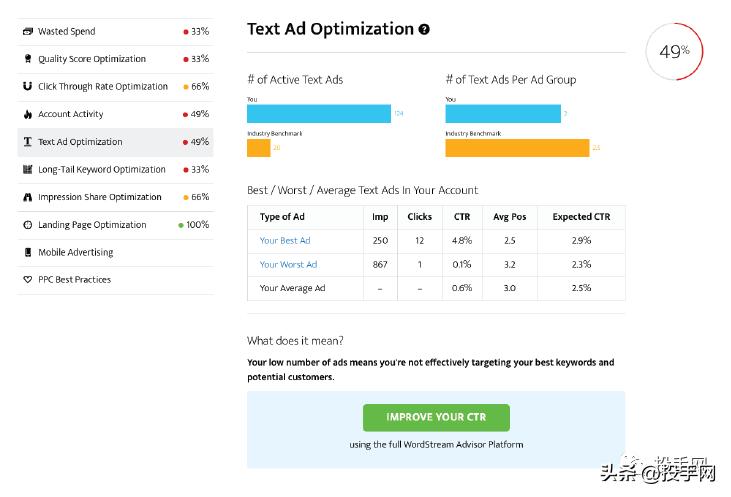Select the PPC Best Practices item
Image resolution: width=731 pixels, height=497 pixels.
(74, 280)
